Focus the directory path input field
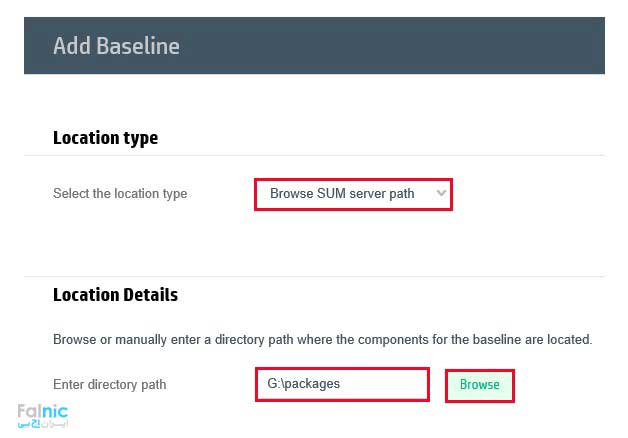This screenshot has height=438, width=628. click(x=342, y=384)
